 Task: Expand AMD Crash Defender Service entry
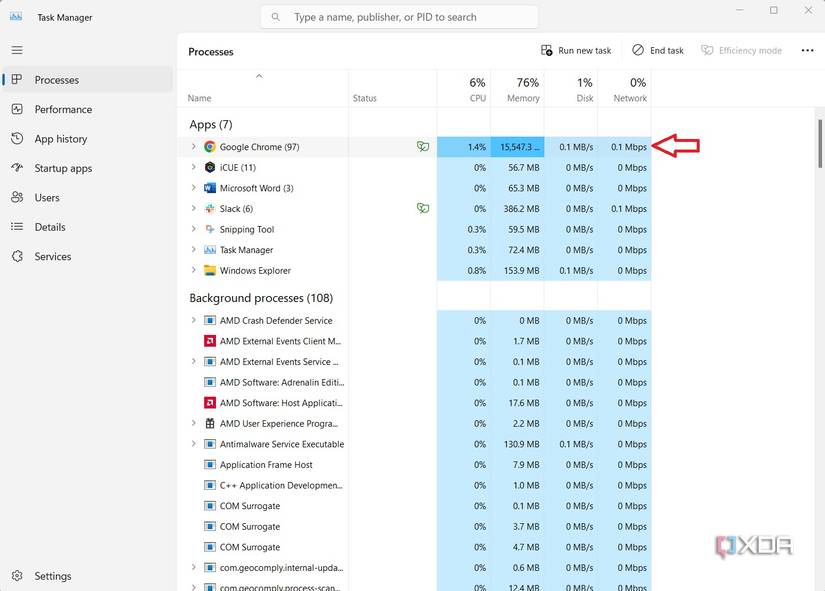[193, 320]
